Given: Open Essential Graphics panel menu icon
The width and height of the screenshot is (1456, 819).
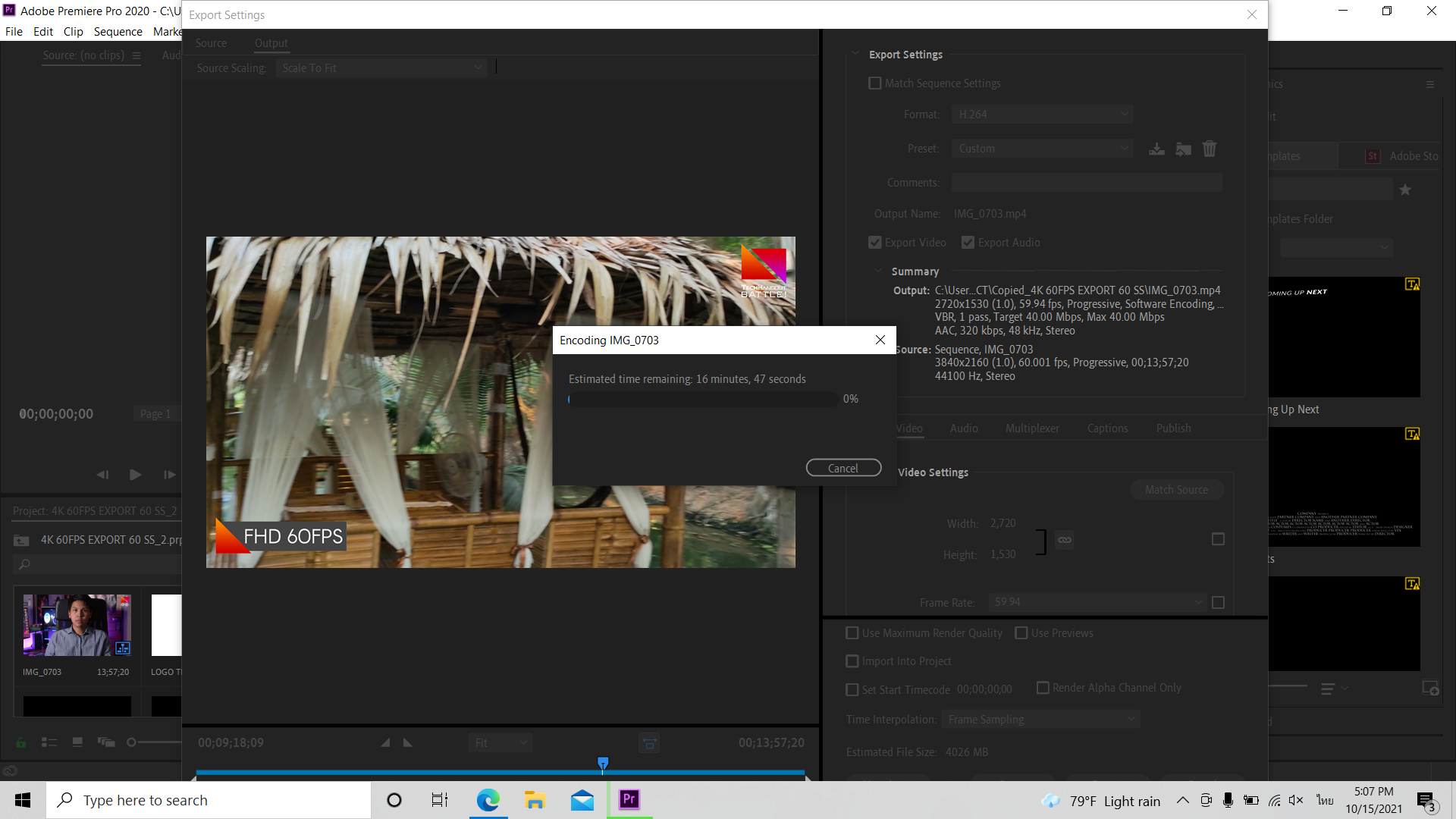Looking at the screenshot, I should point(1430,84).
